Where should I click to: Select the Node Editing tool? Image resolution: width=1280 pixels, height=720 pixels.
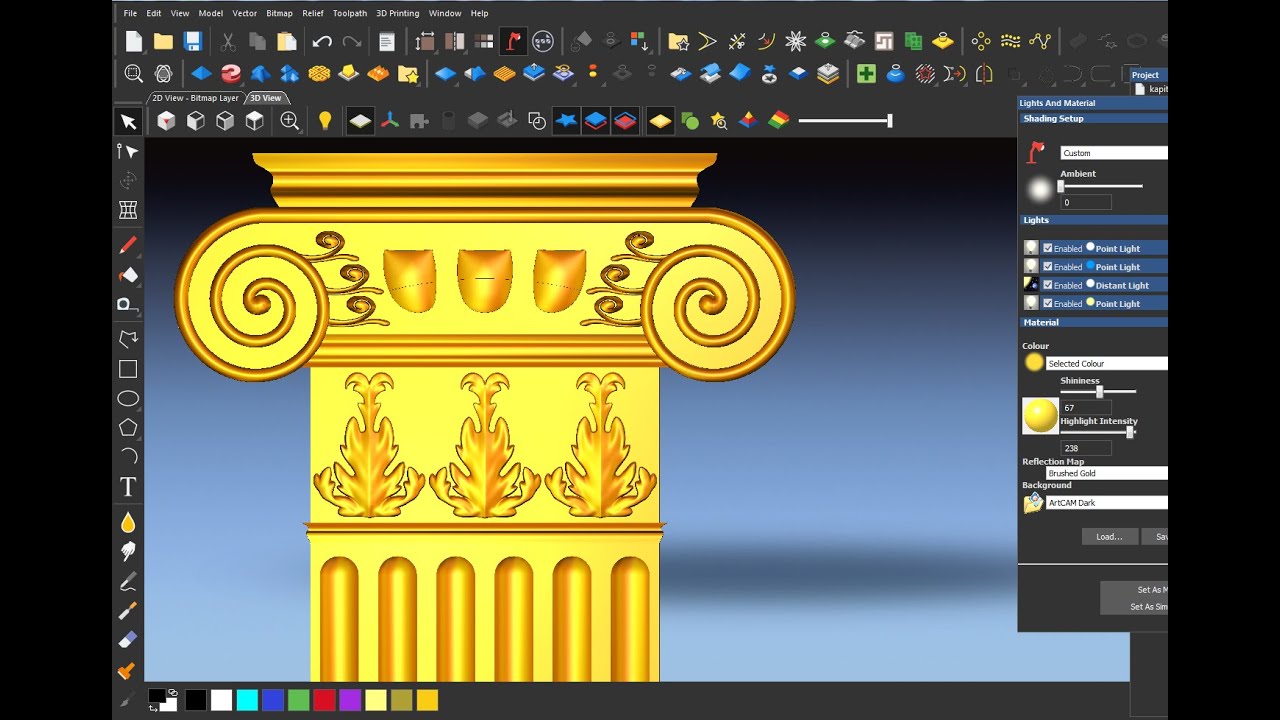pyautogui.click(x=128, y=151)
